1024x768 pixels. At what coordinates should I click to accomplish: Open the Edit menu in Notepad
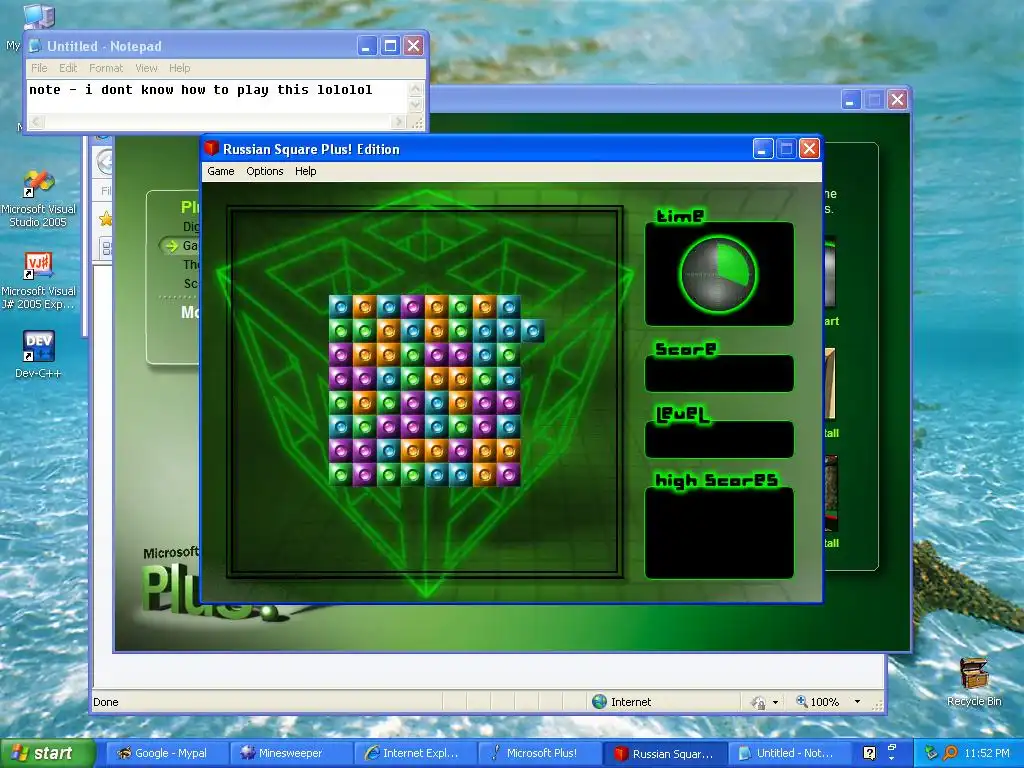[68, 68]
